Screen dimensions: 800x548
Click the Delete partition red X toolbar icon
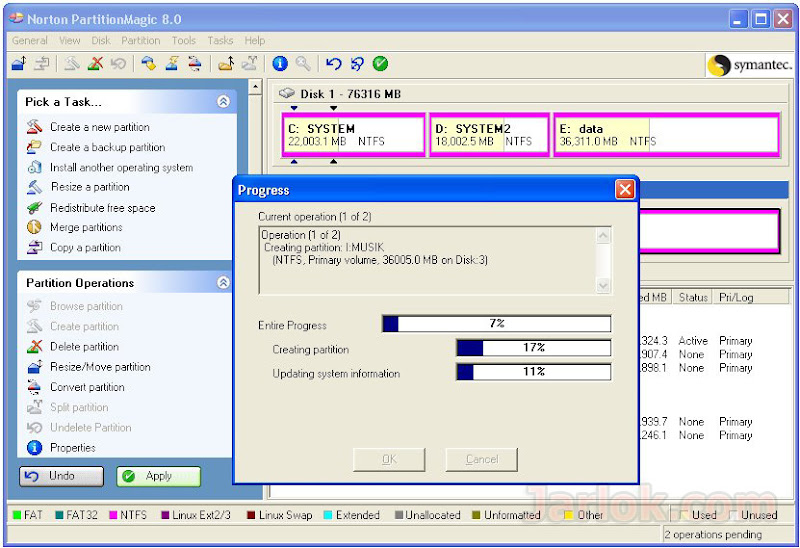pyautogui.click(x=95, y=64)
